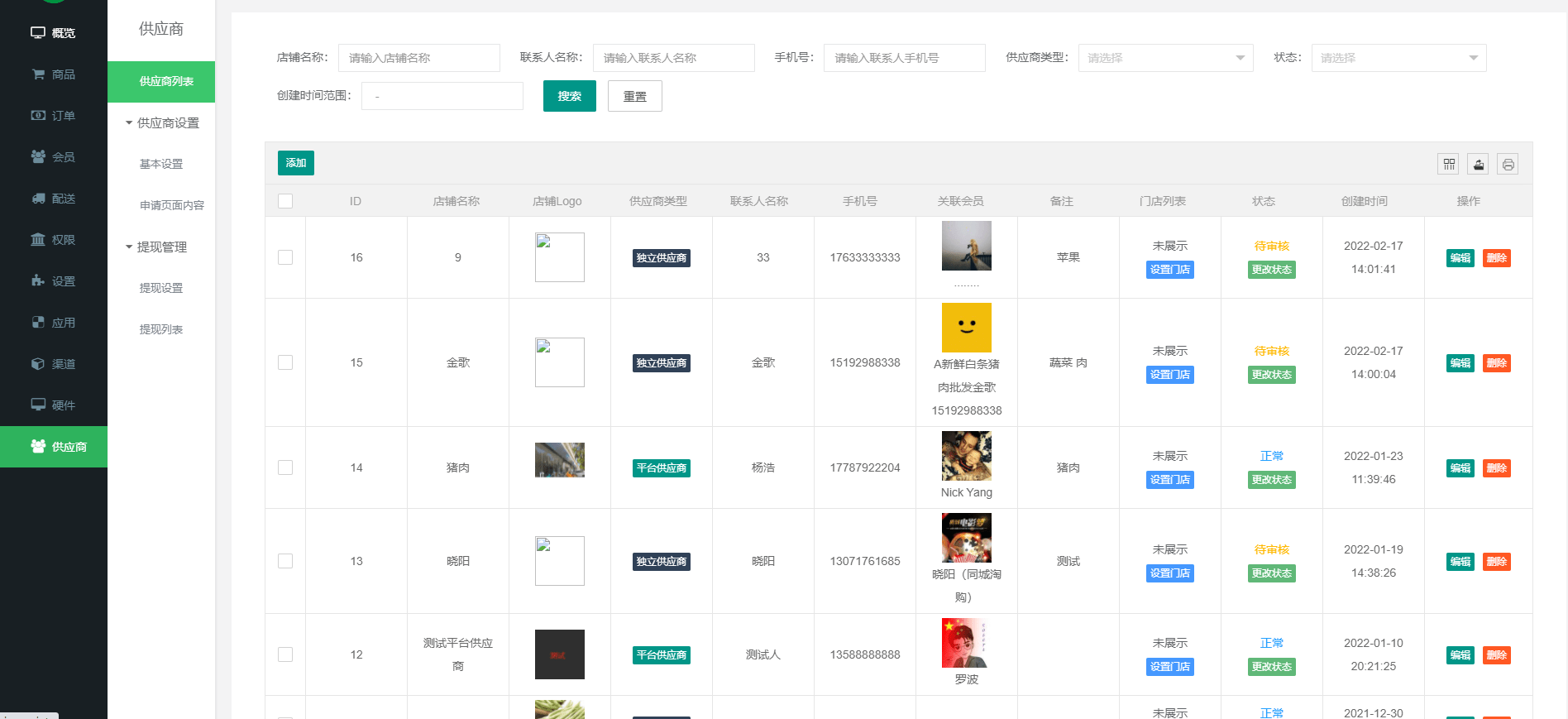The height and width of the screenshot is (719, 1568).
Task: Click the print table icon
Action: (x=1508, y=164)
